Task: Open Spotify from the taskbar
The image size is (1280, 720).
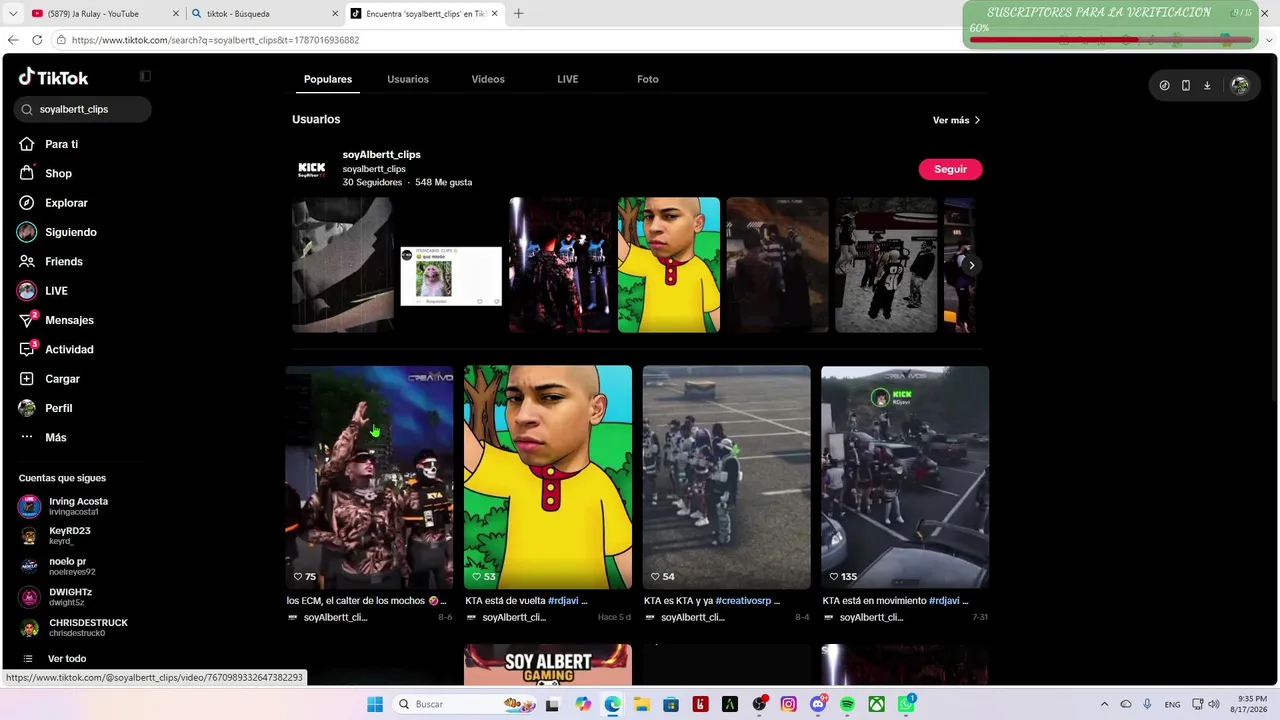Action: tap(847, 704)
